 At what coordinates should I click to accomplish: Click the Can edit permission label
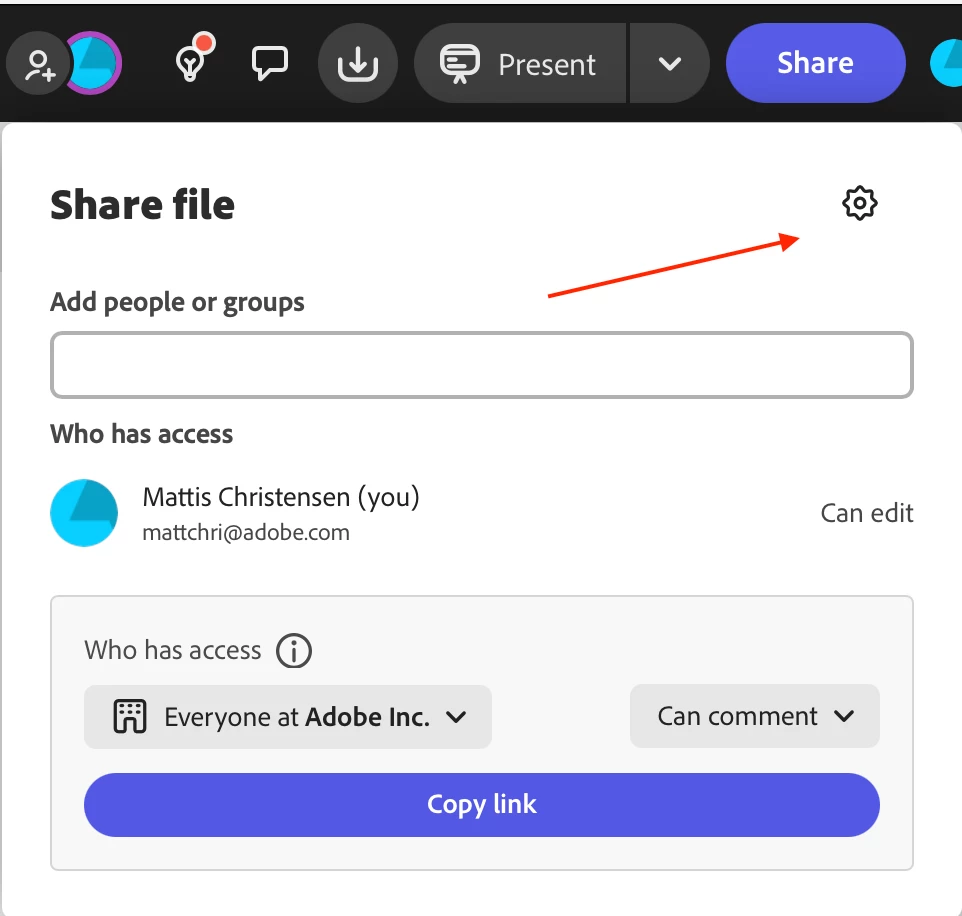point(867,513)
